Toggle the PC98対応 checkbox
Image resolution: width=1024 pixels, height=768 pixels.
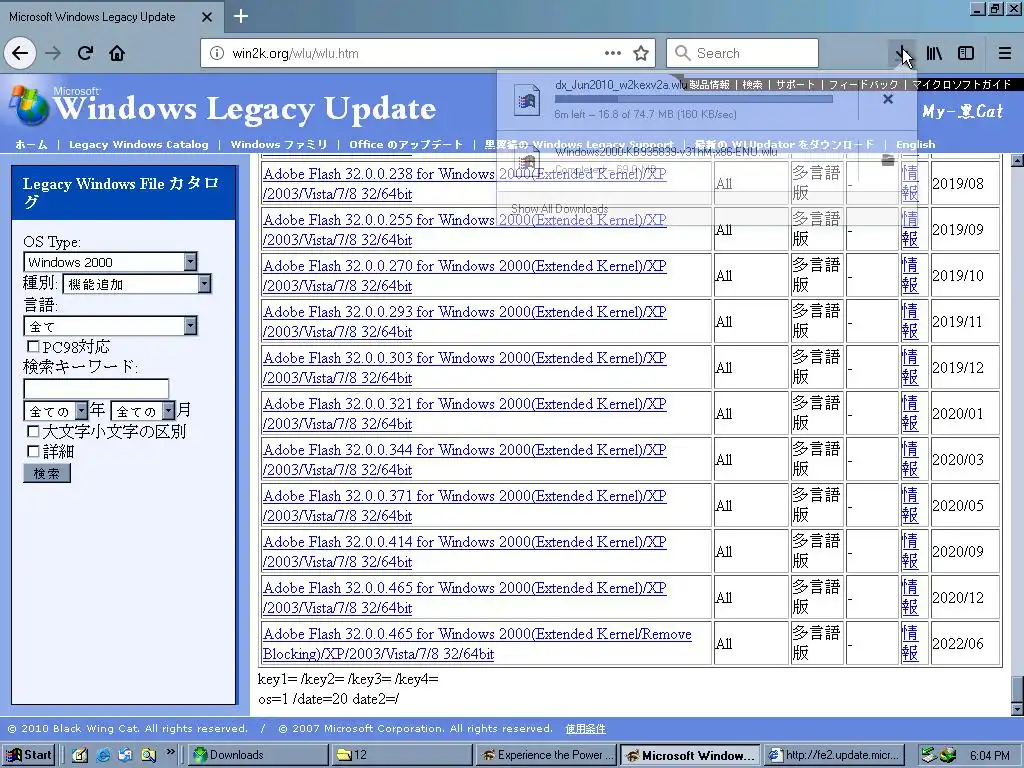click(33, 346)
